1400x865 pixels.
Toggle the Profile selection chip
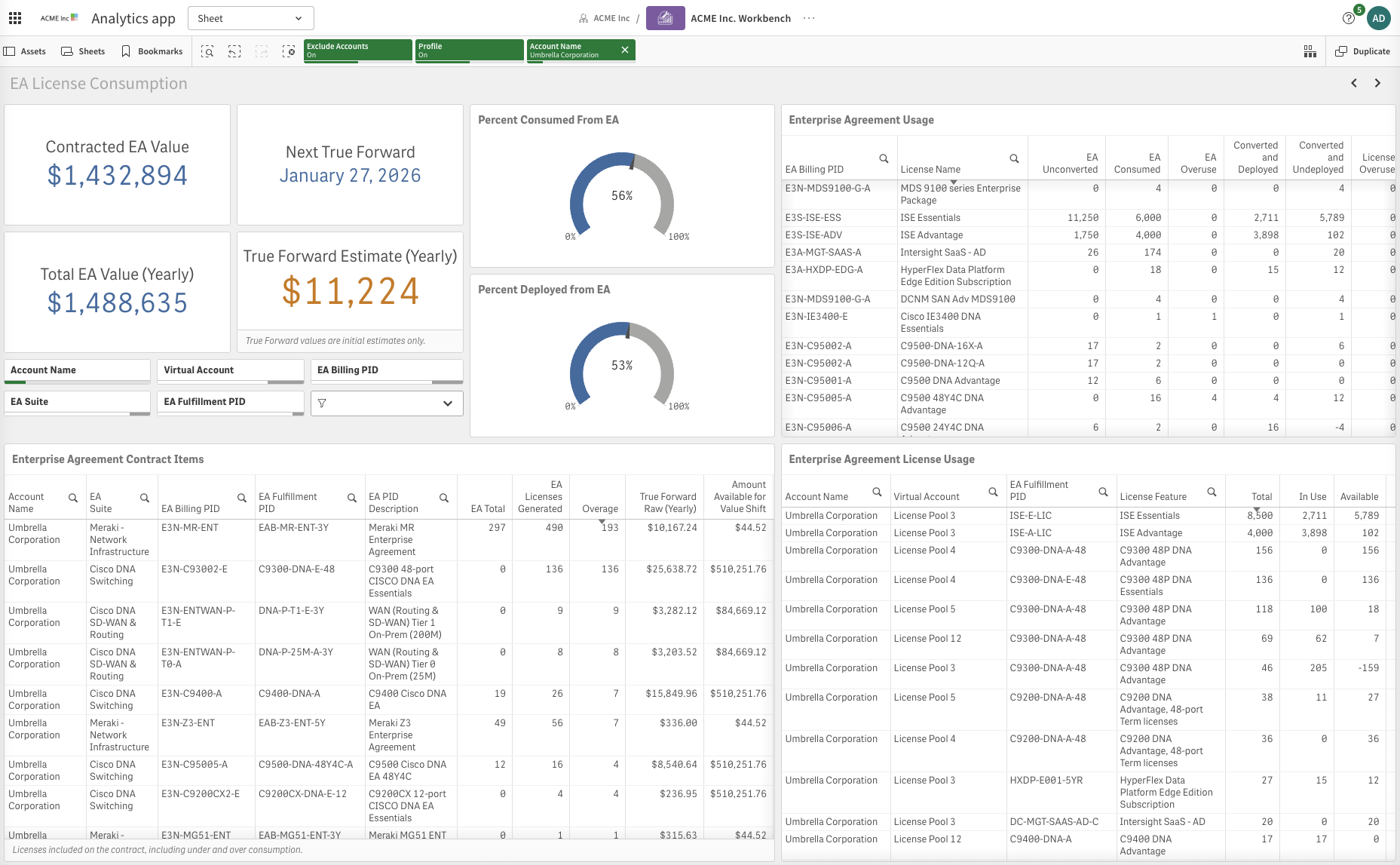tap(469, 50)
